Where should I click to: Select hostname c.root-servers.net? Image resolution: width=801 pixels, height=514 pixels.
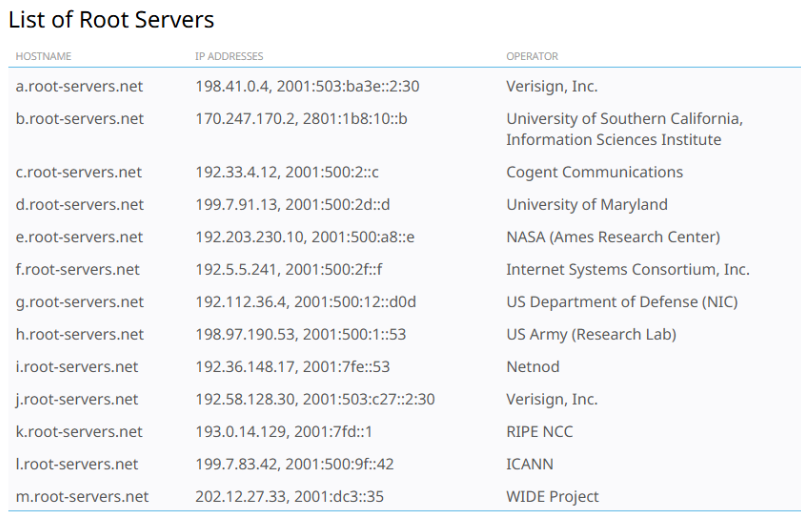(x=79, y=172)
